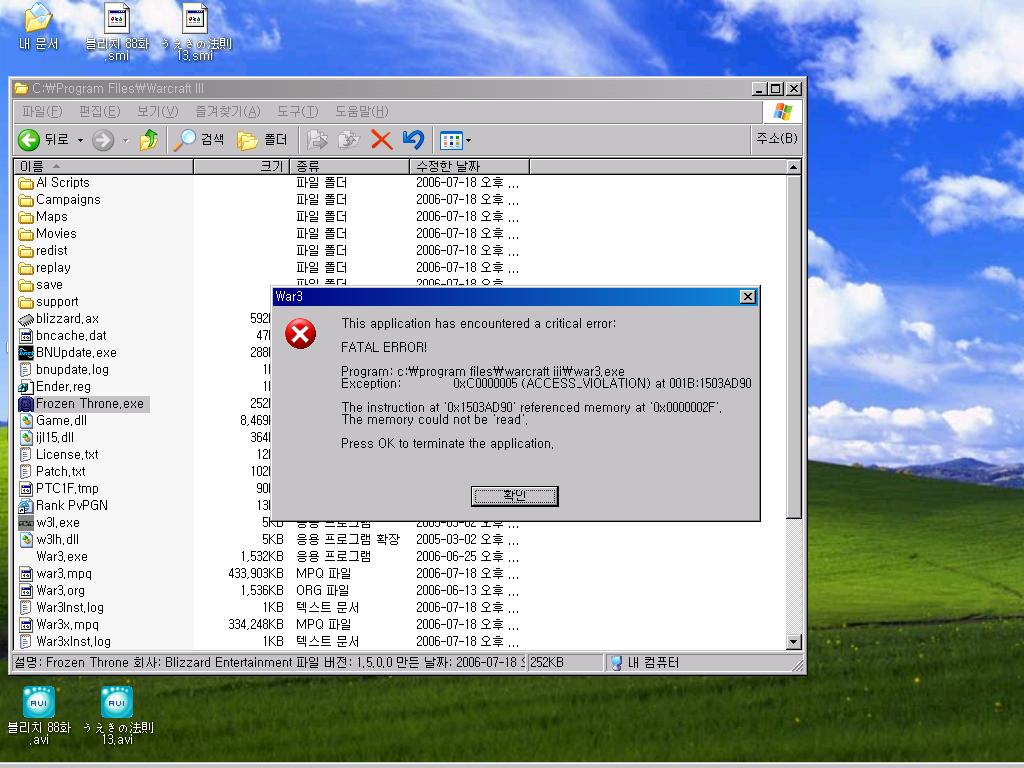
Task: Click the Move To toolbar icon
Action: coord(317,140)
